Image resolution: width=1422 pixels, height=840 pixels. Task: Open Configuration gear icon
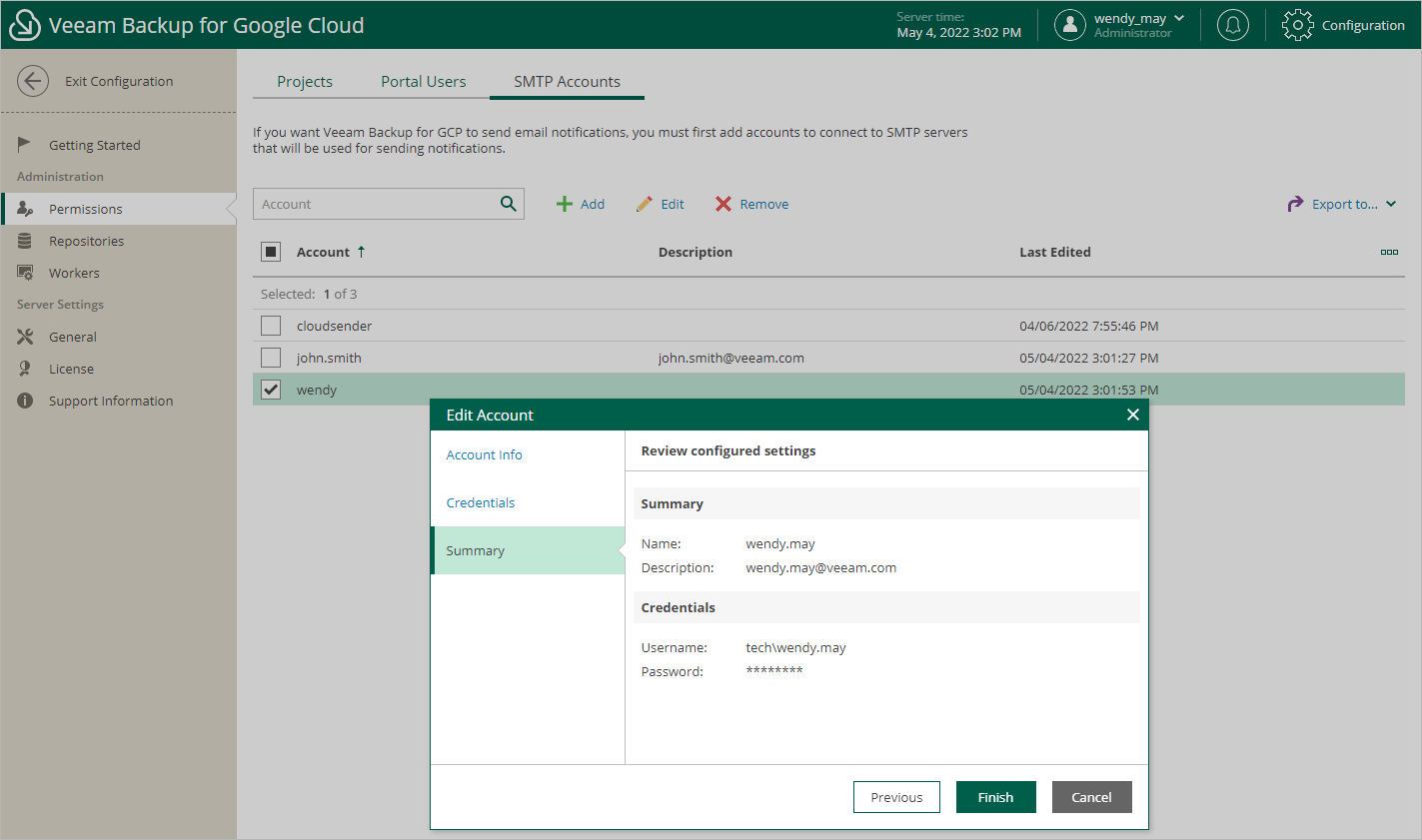pyautogui.click(x=1297, y=25)
